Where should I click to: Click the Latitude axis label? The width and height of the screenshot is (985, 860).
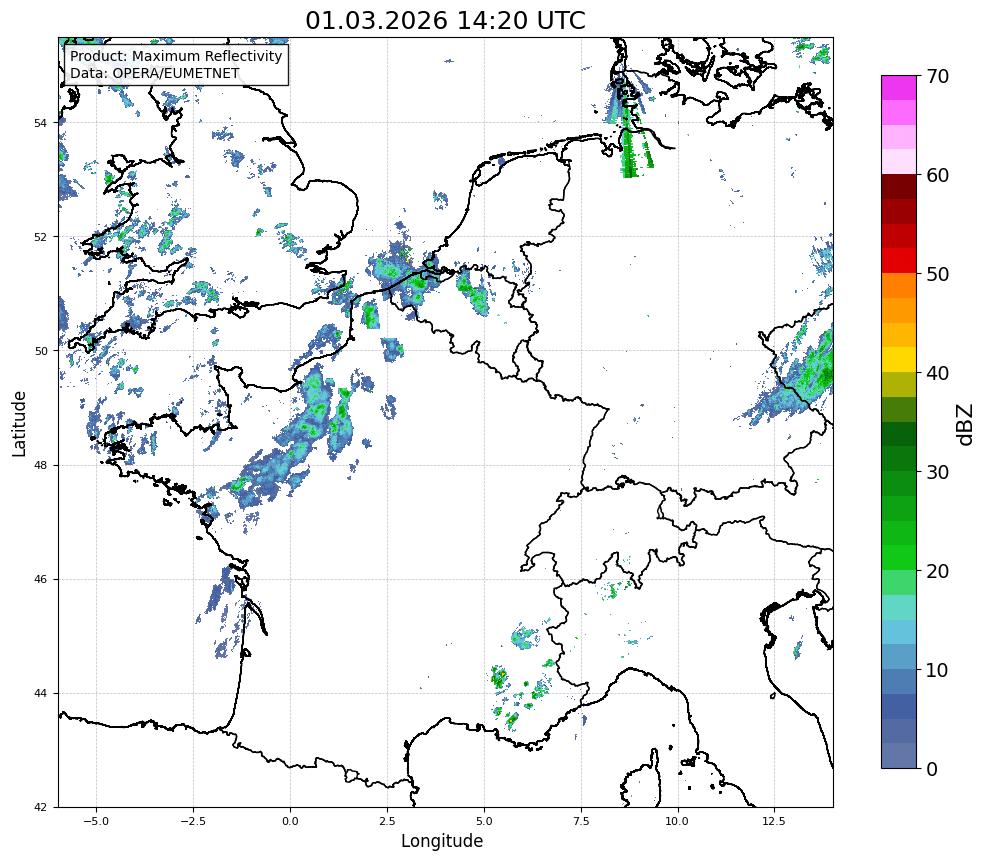(19, 424)
